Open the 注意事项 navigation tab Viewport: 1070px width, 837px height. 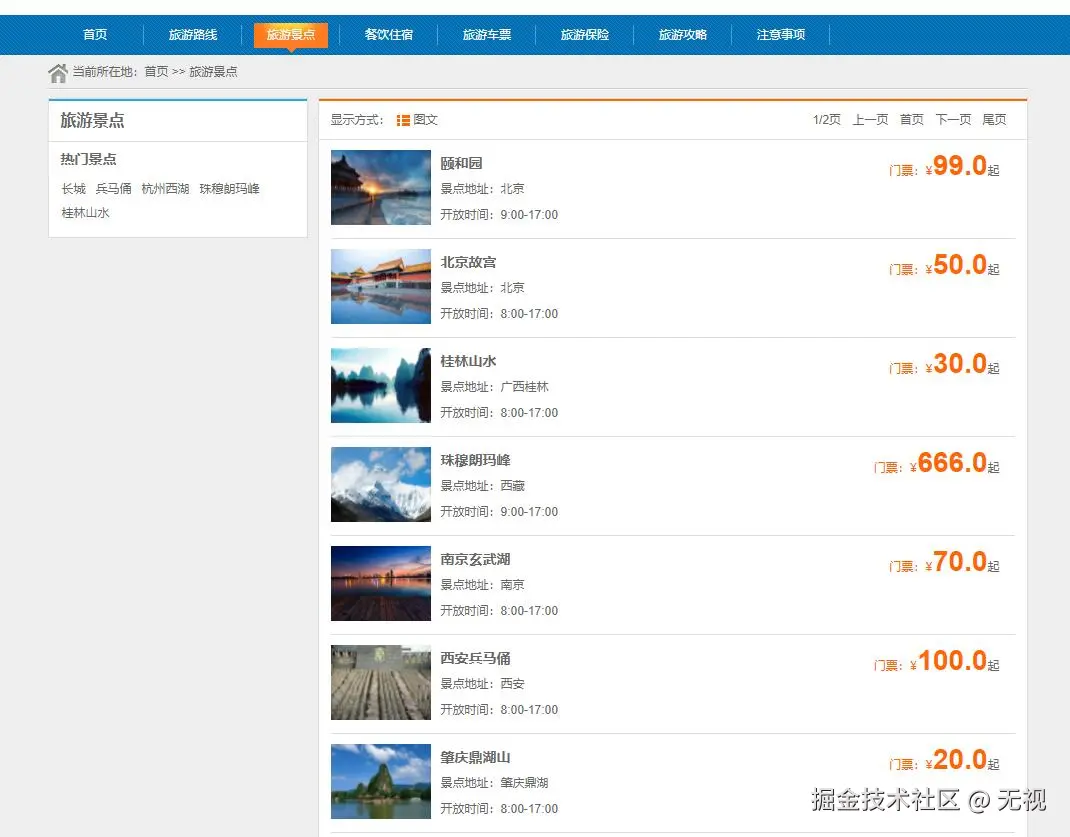(x=781, y=35)
